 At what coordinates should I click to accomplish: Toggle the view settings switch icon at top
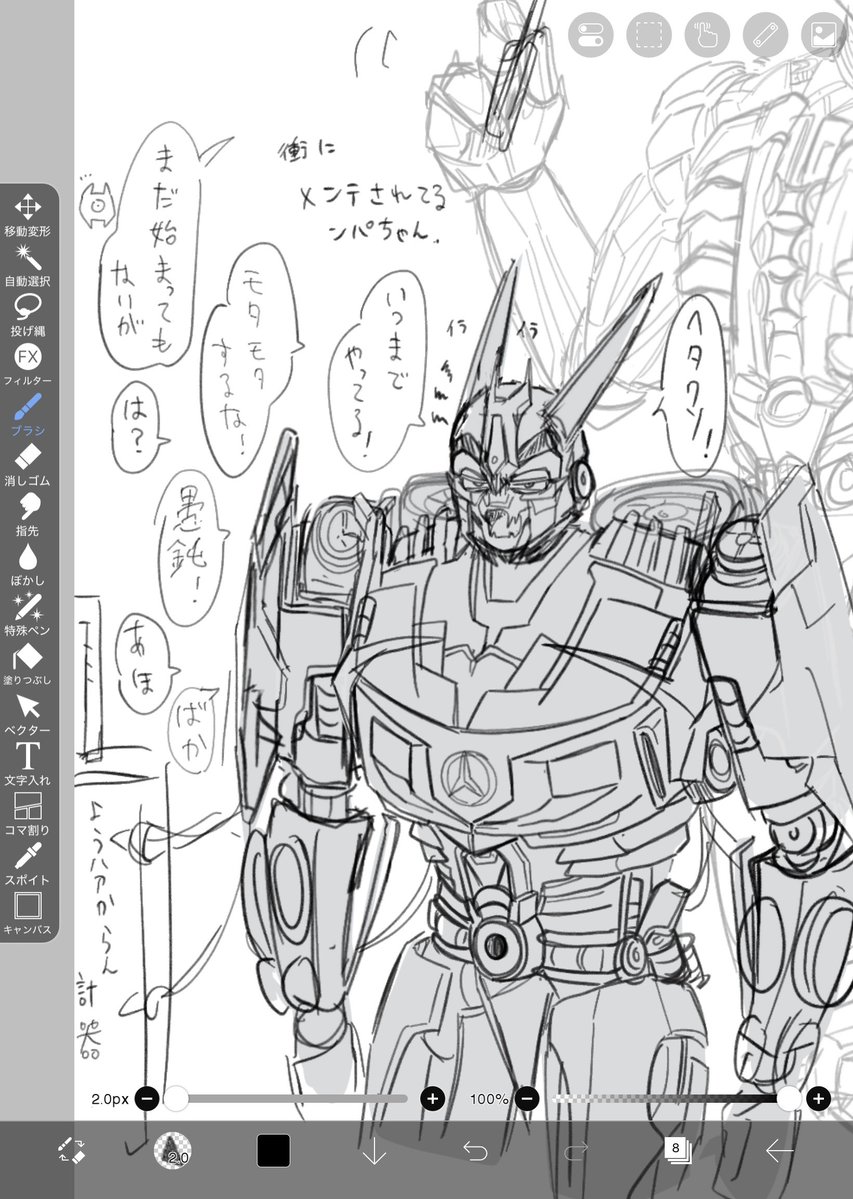(591, 34)
